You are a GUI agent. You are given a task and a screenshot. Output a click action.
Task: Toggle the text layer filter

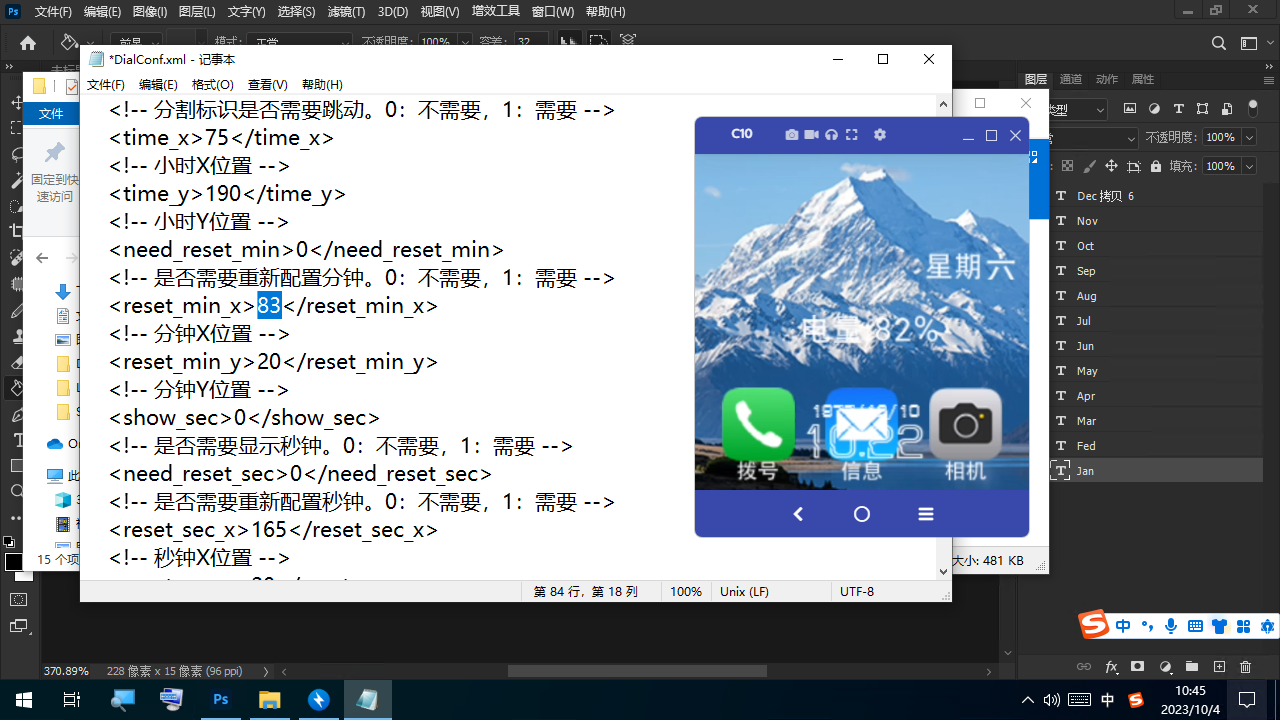pos(1179,109)
